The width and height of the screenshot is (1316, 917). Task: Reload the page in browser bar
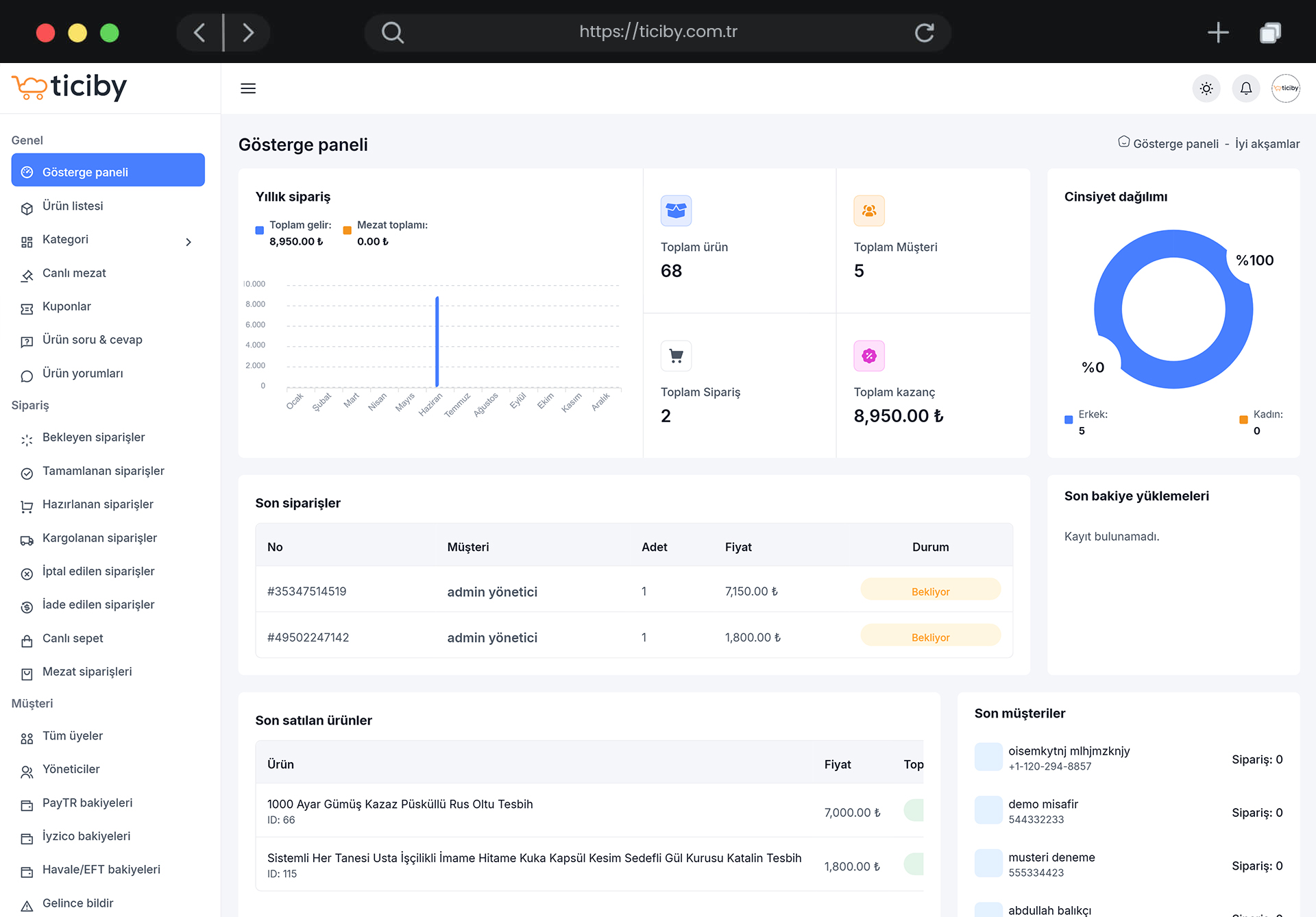[925, 32]
